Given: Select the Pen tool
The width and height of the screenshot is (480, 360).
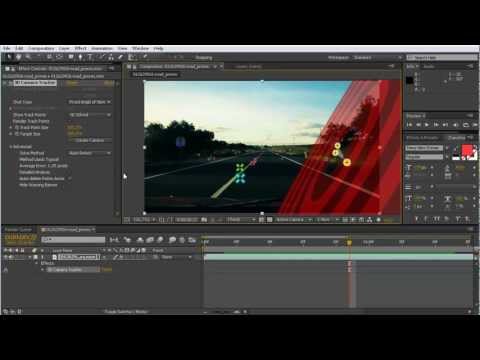Looking at the screenshot, I should pyautogui.click(x=80, y=57).
